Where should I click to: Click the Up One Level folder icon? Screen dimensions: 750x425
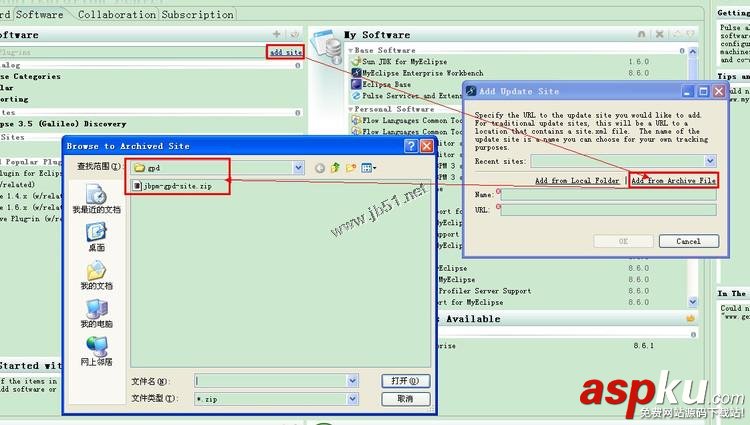(335, 168)
